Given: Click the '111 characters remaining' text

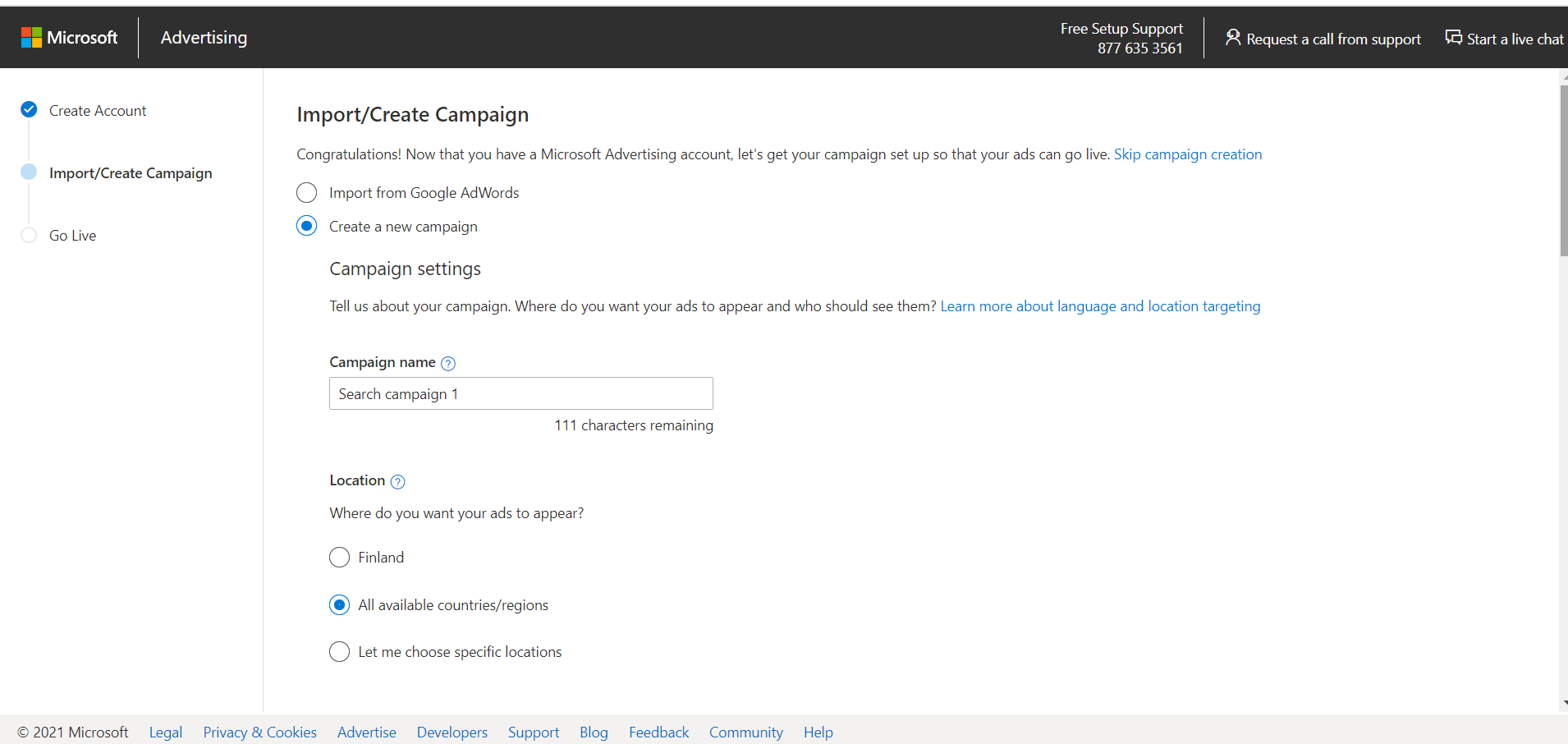Looking at the screenshot, I should click(x=634, y=425).
